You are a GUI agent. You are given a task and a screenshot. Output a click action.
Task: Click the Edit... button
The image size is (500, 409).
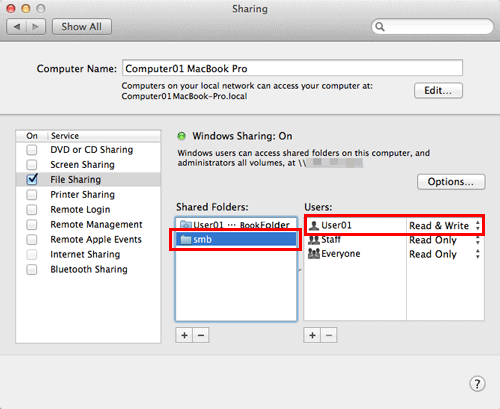coord(438,90)
